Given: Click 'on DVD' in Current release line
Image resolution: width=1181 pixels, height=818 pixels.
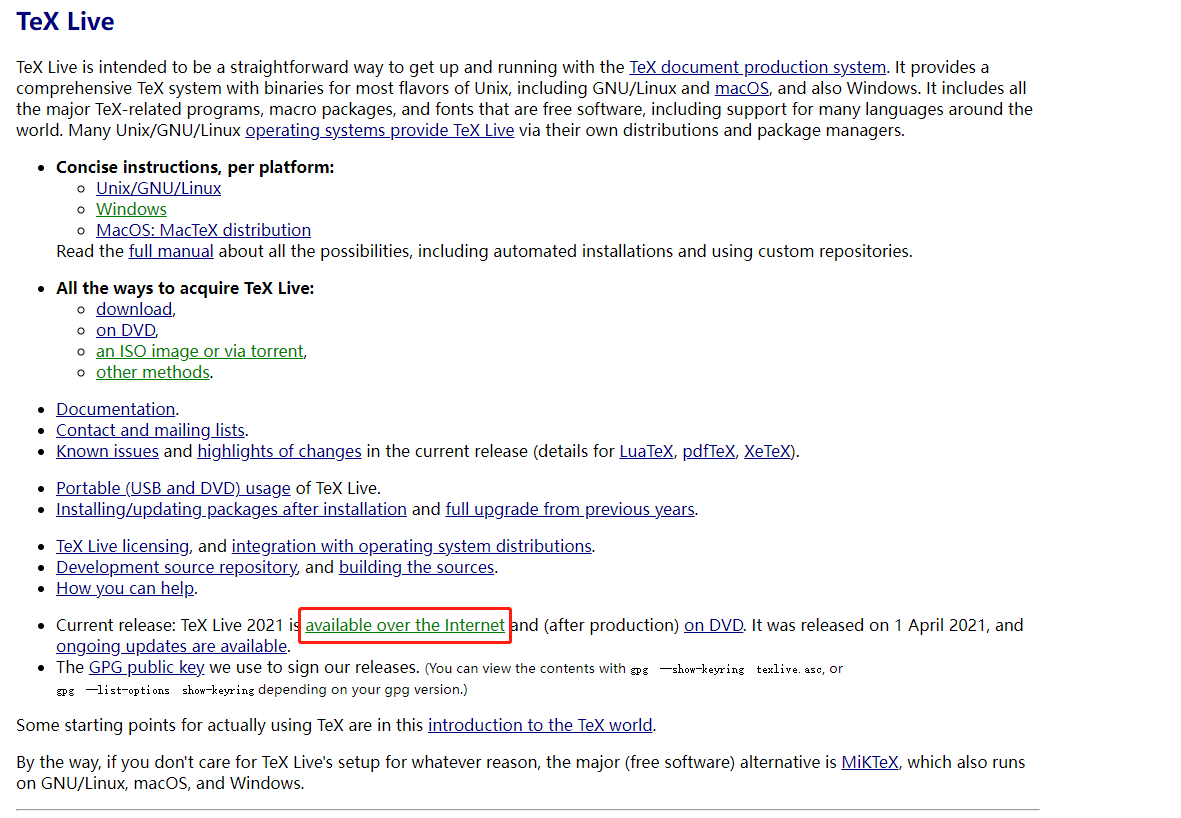Looking at the screenshot, I should pyautogui.click(x=714, y=626).
